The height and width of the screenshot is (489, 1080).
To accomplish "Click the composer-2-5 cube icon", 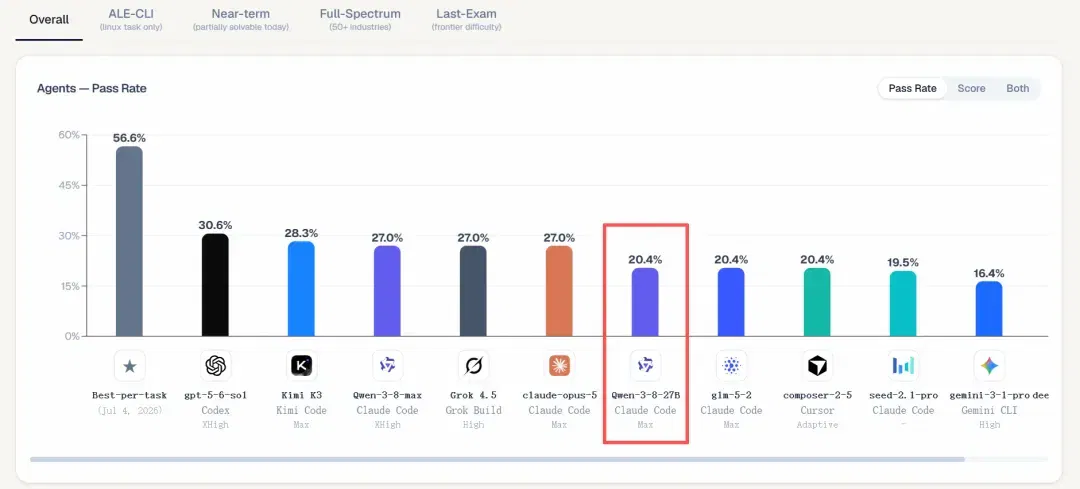I will (x=817, y=366).
